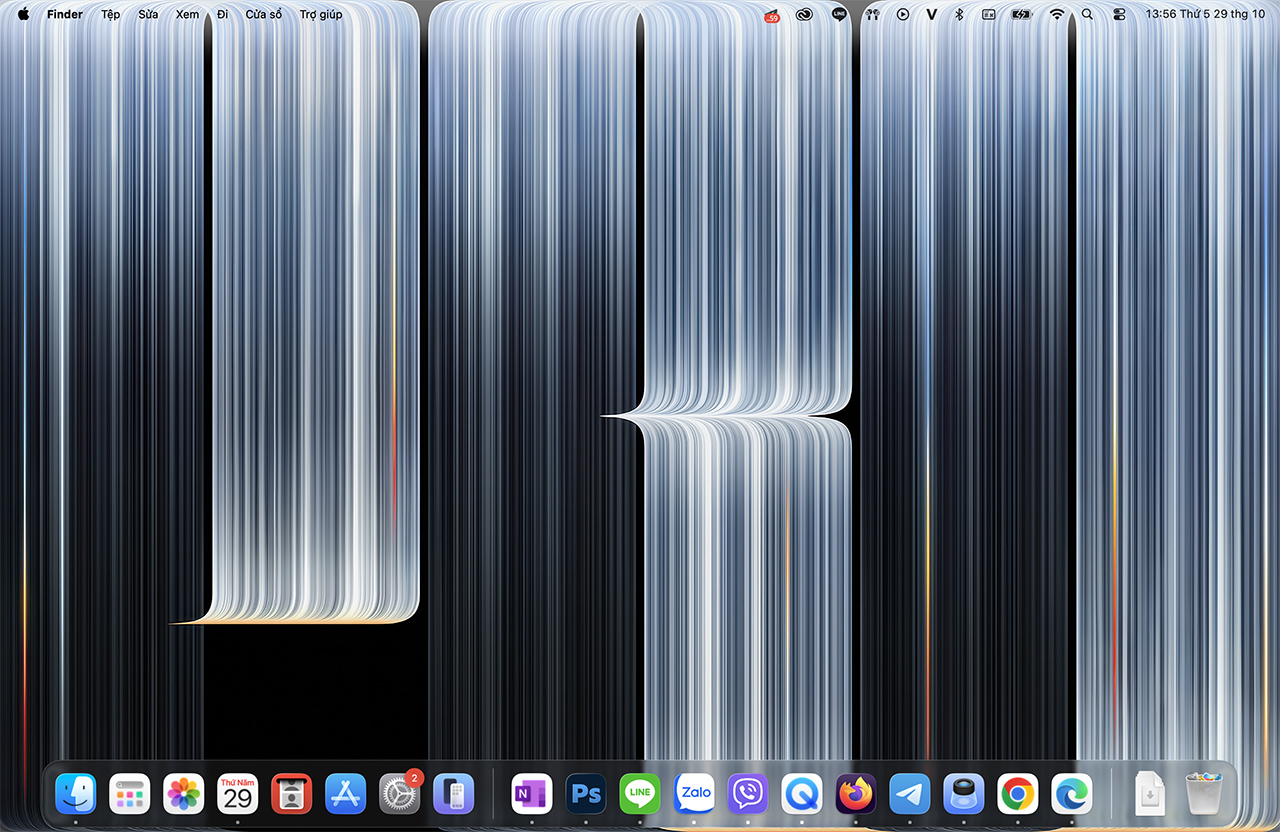Open the Finder menu in menu bar
Image resolution: width=1280 pixels, height=832 pixels.
(65, 14)
